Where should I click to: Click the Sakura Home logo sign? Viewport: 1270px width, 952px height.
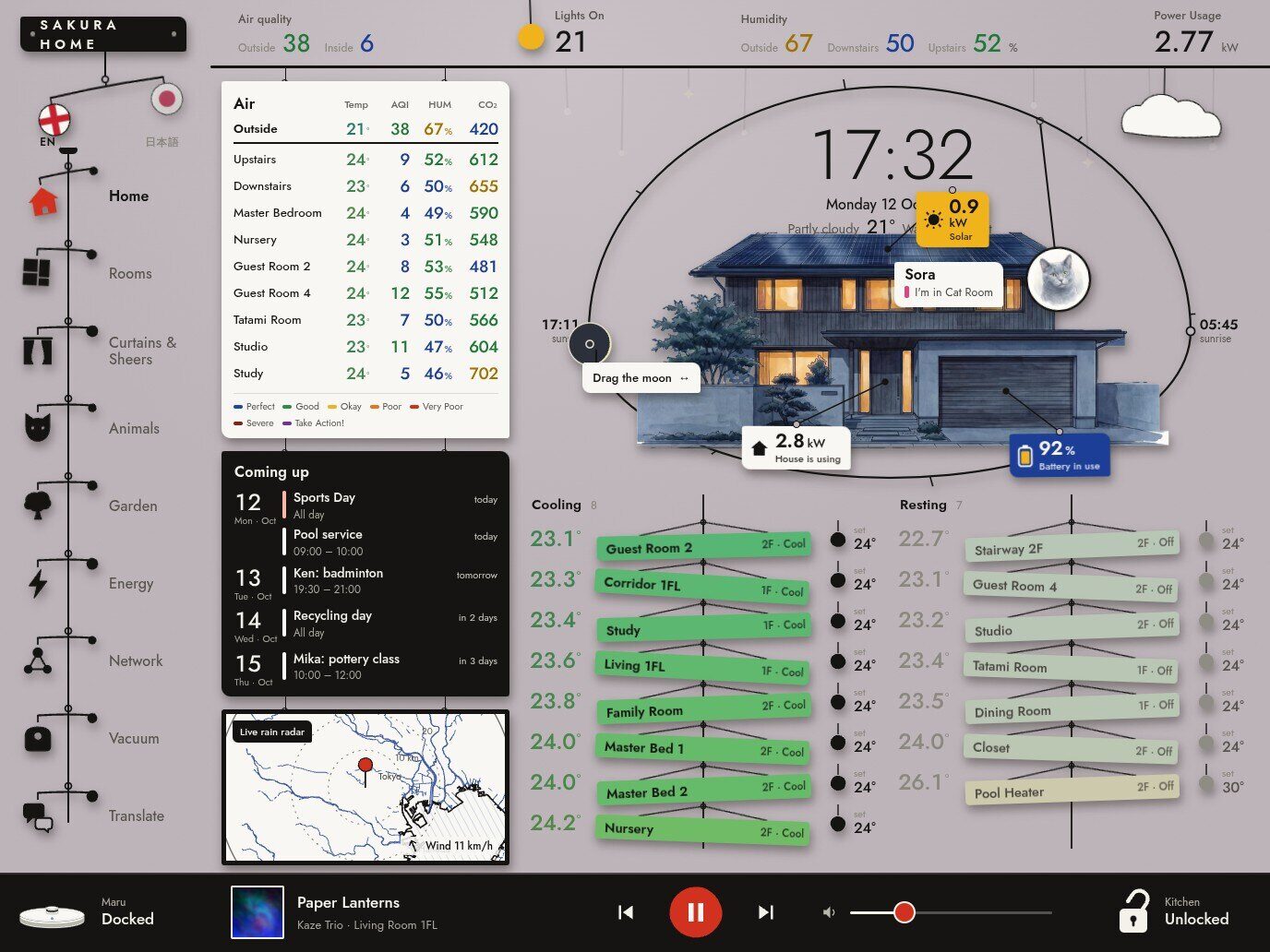point(103,35)
